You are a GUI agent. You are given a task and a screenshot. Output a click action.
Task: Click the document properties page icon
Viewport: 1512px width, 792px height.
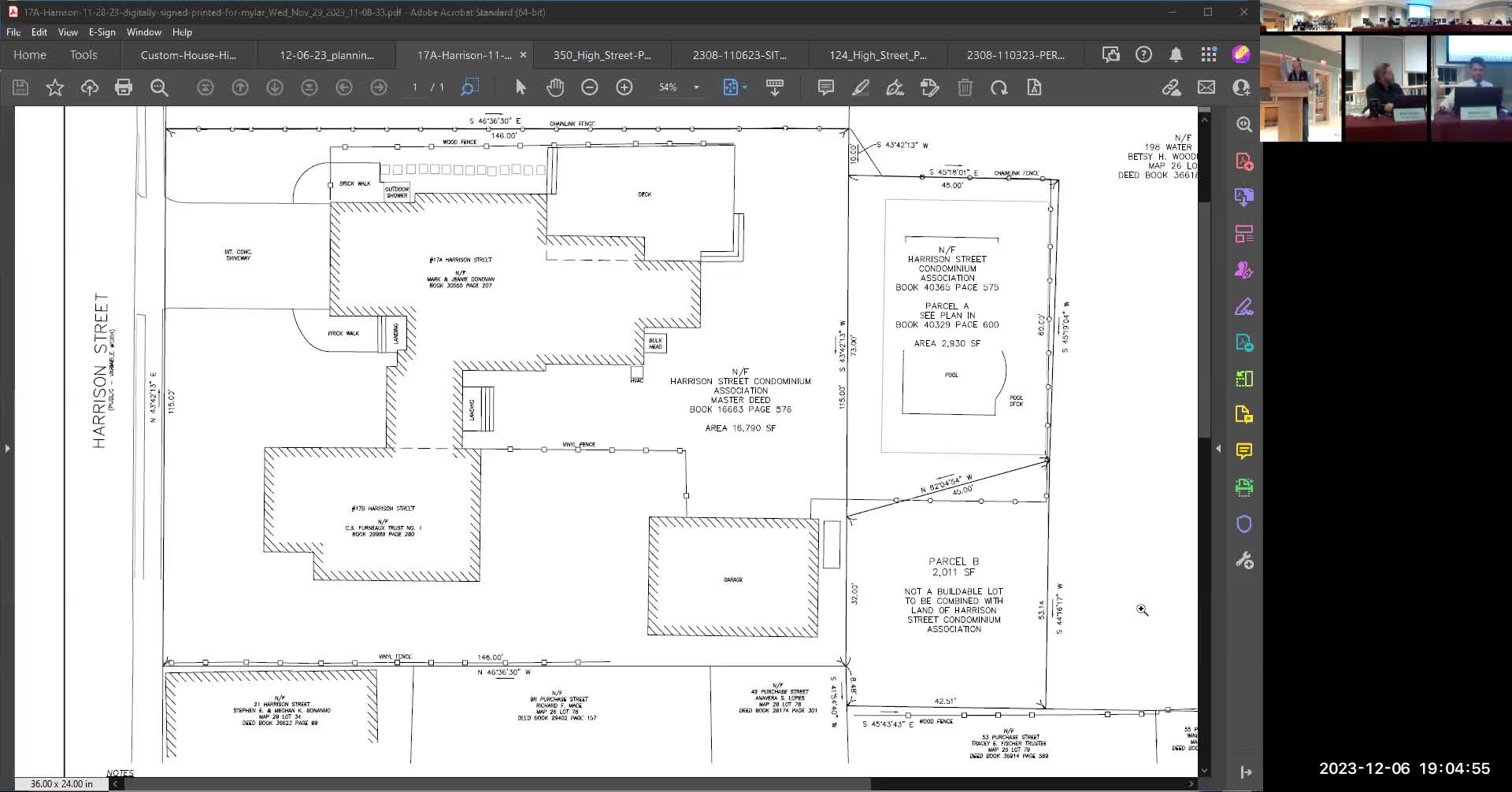pyautogui.click(x=1034, y=87)
